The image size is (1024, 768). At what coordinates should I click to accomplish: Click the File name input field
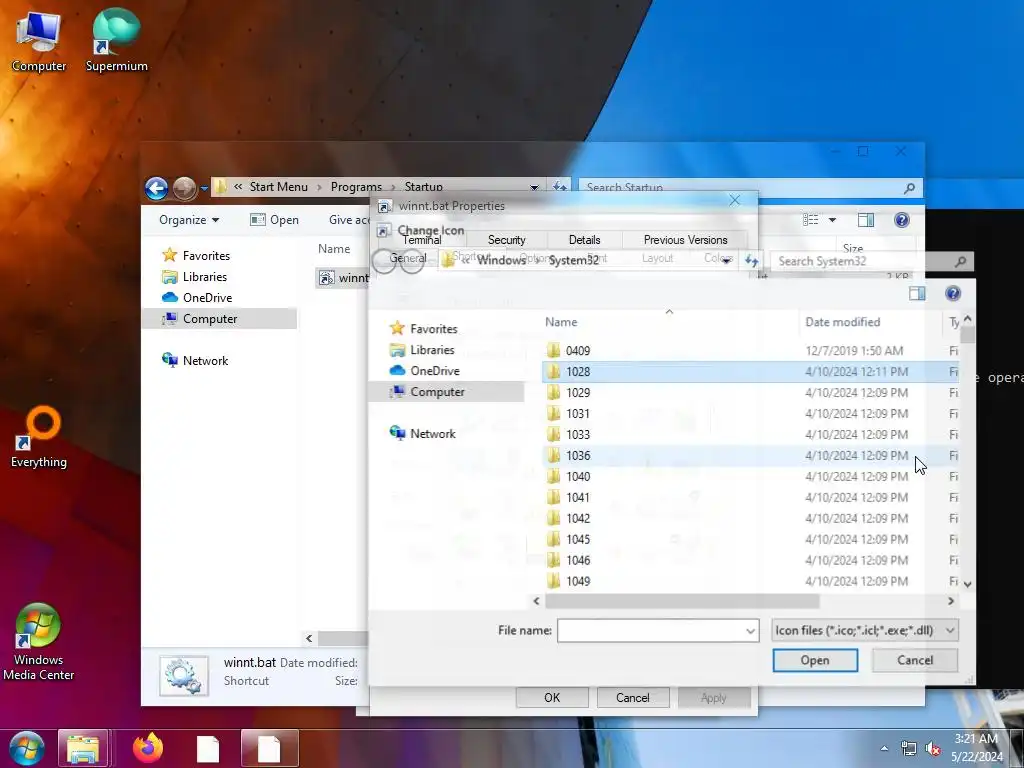coord(650,630)
